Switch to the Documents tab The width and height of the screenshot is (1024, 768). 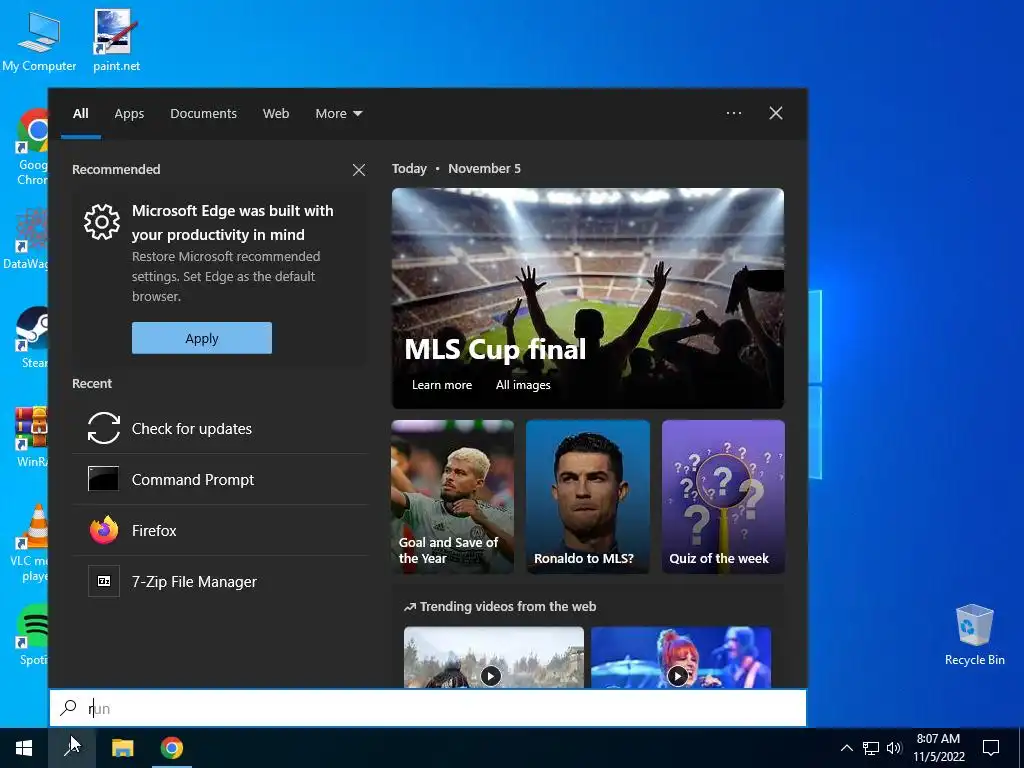203,114
